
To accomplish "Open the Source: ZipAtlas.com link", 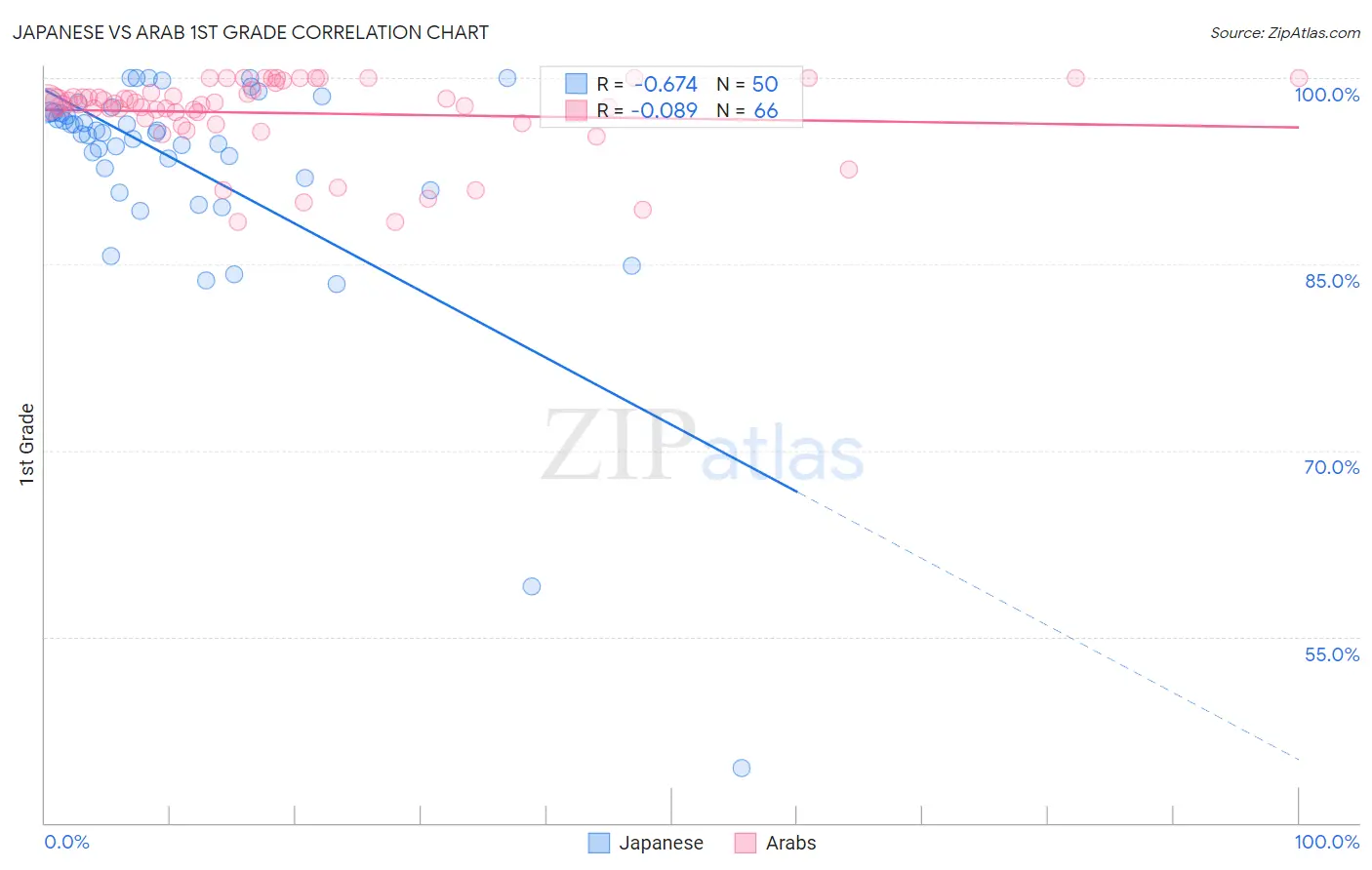I will coord(1285,32).
